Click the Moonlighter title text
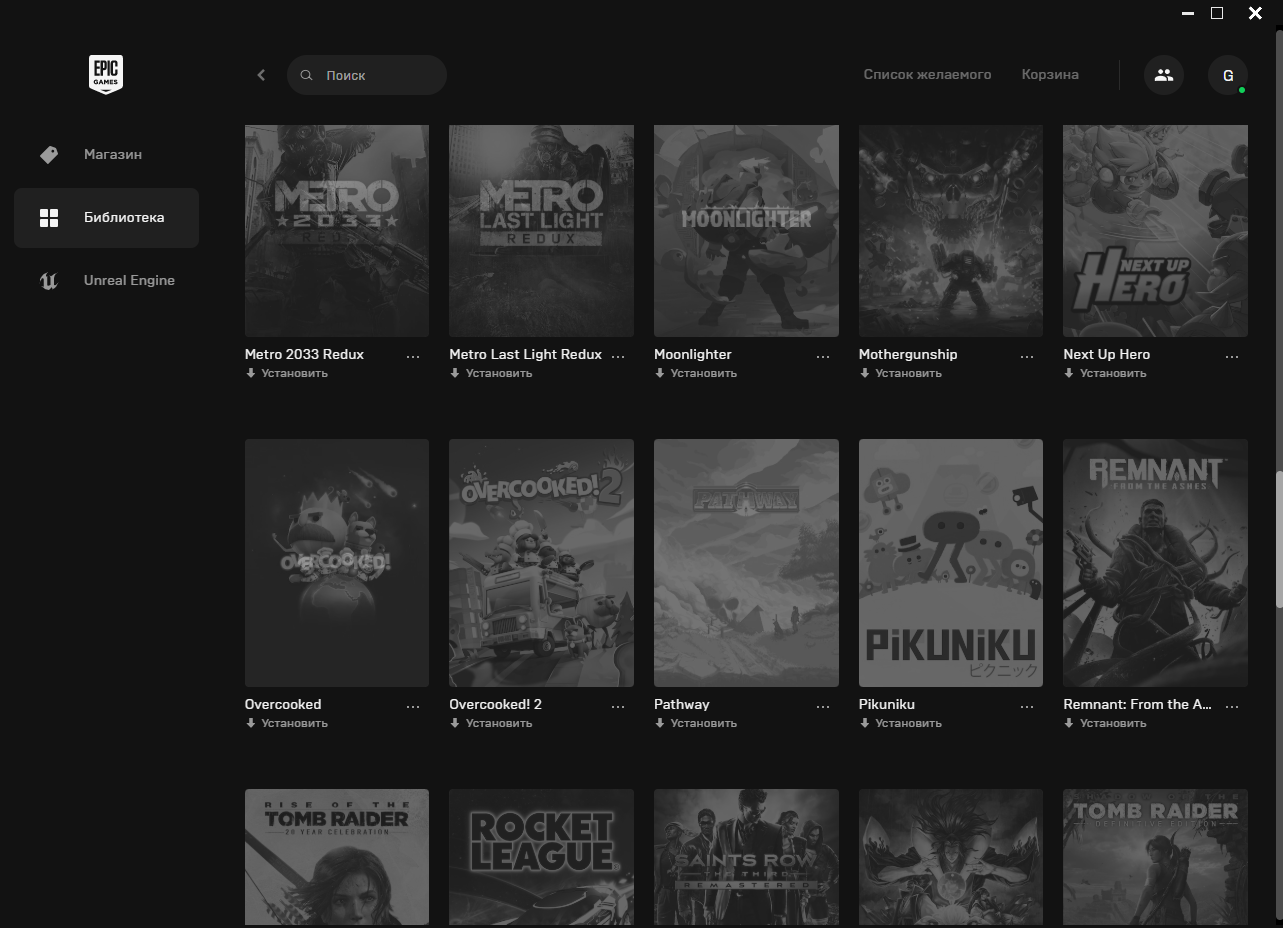Viewport: 1283px width, 928px height. (x=692, y=354)
